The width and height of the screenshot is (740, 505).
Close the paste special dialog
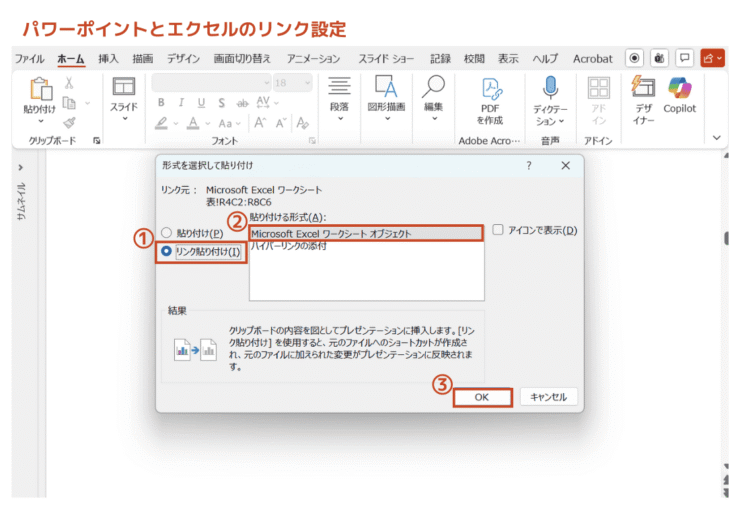tap(565, 165)
